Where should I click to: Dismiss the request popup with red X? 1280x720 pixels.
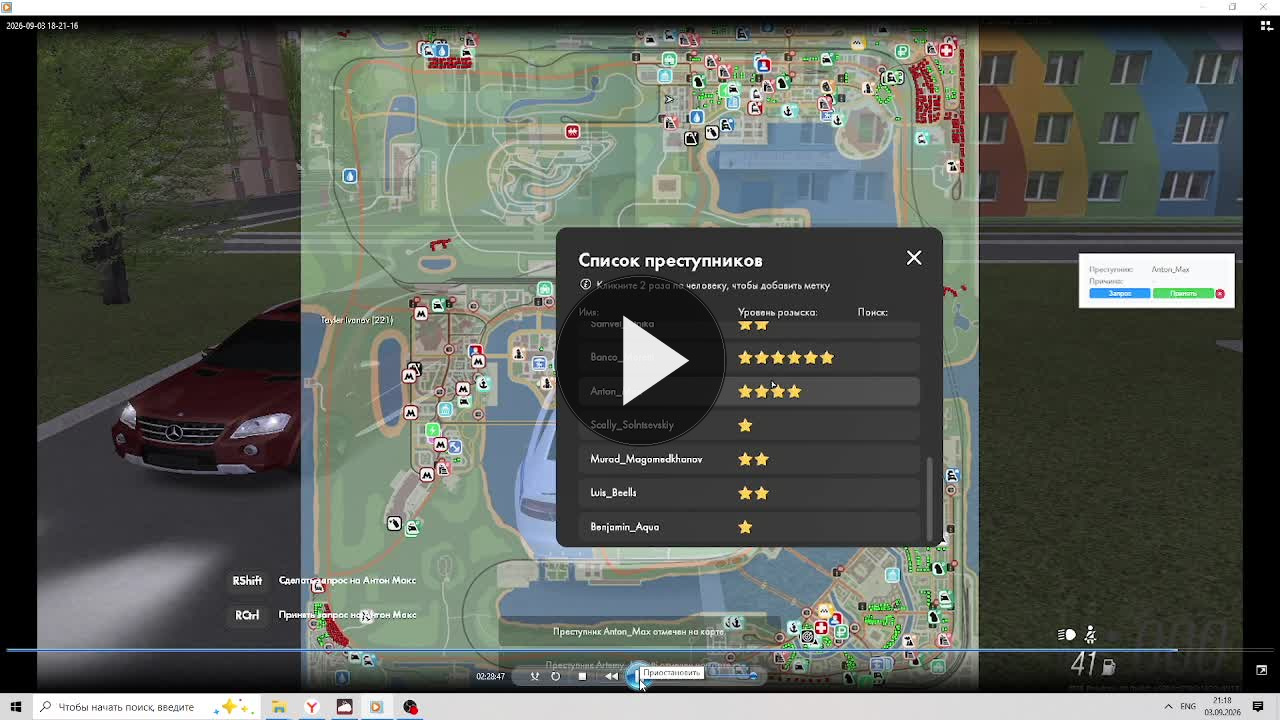point(1220,294)
